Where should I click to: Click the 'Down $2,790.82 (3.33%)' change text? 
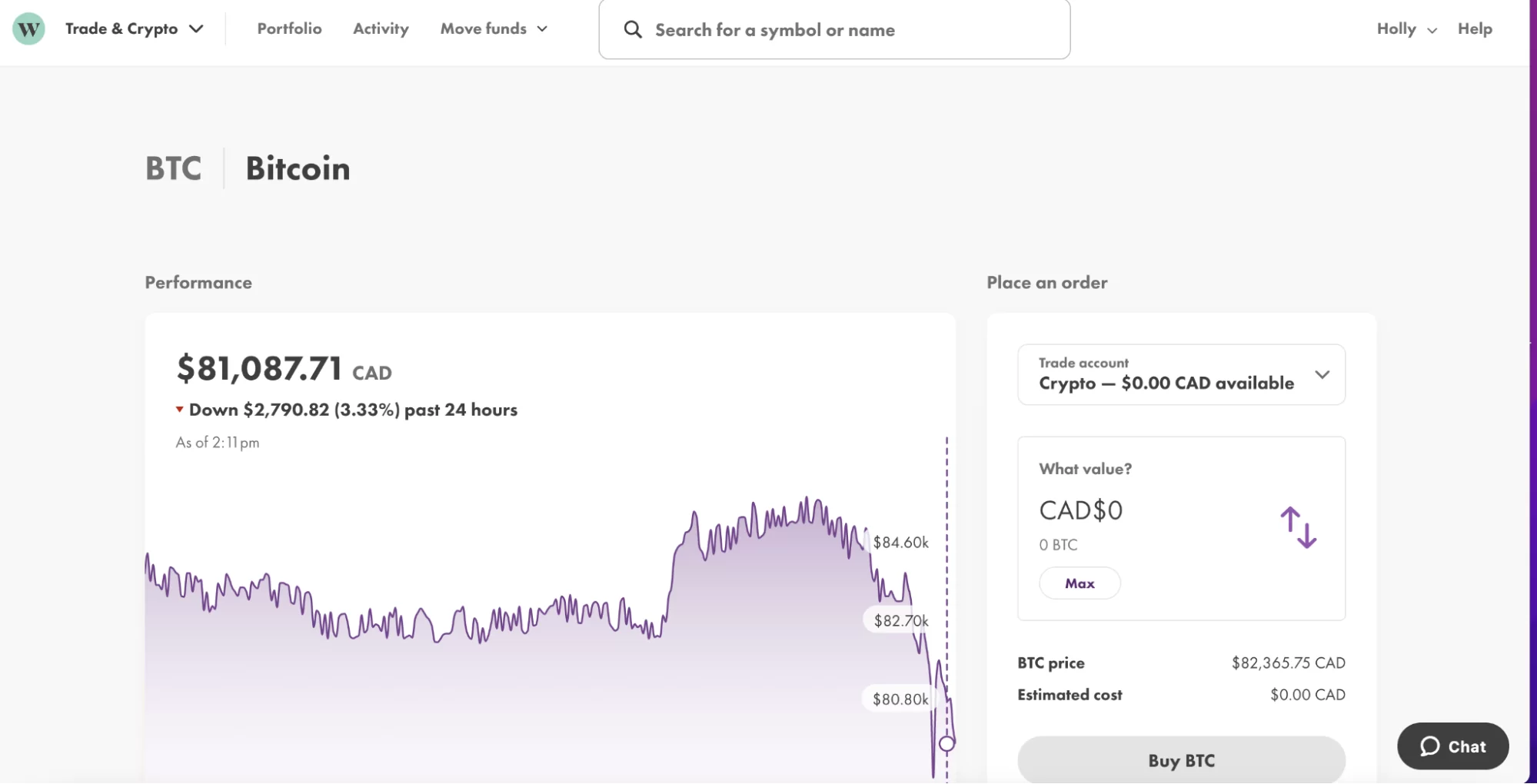coord(294,410)
